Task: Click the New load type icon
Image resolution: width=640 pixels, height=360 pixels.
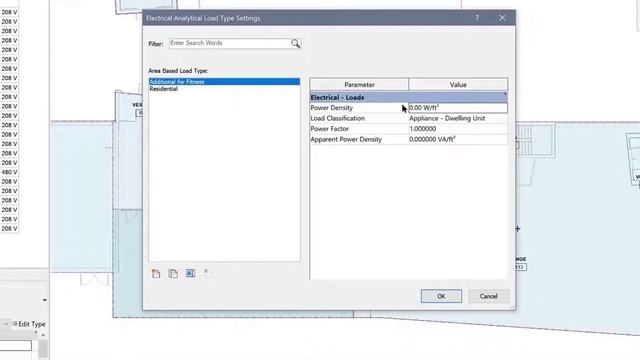Action: pyautogui.click(x=156, y=273)
